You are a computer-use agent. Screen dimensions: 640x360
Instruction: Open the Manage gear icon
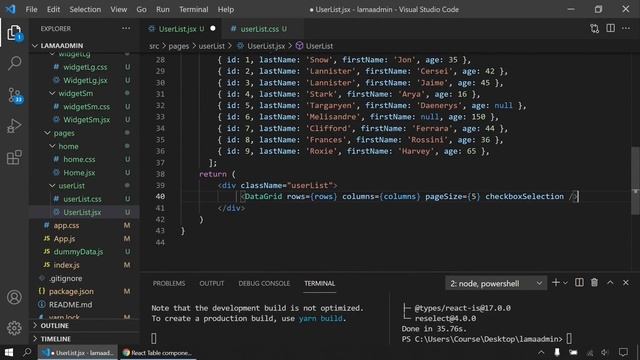(14, 328)
